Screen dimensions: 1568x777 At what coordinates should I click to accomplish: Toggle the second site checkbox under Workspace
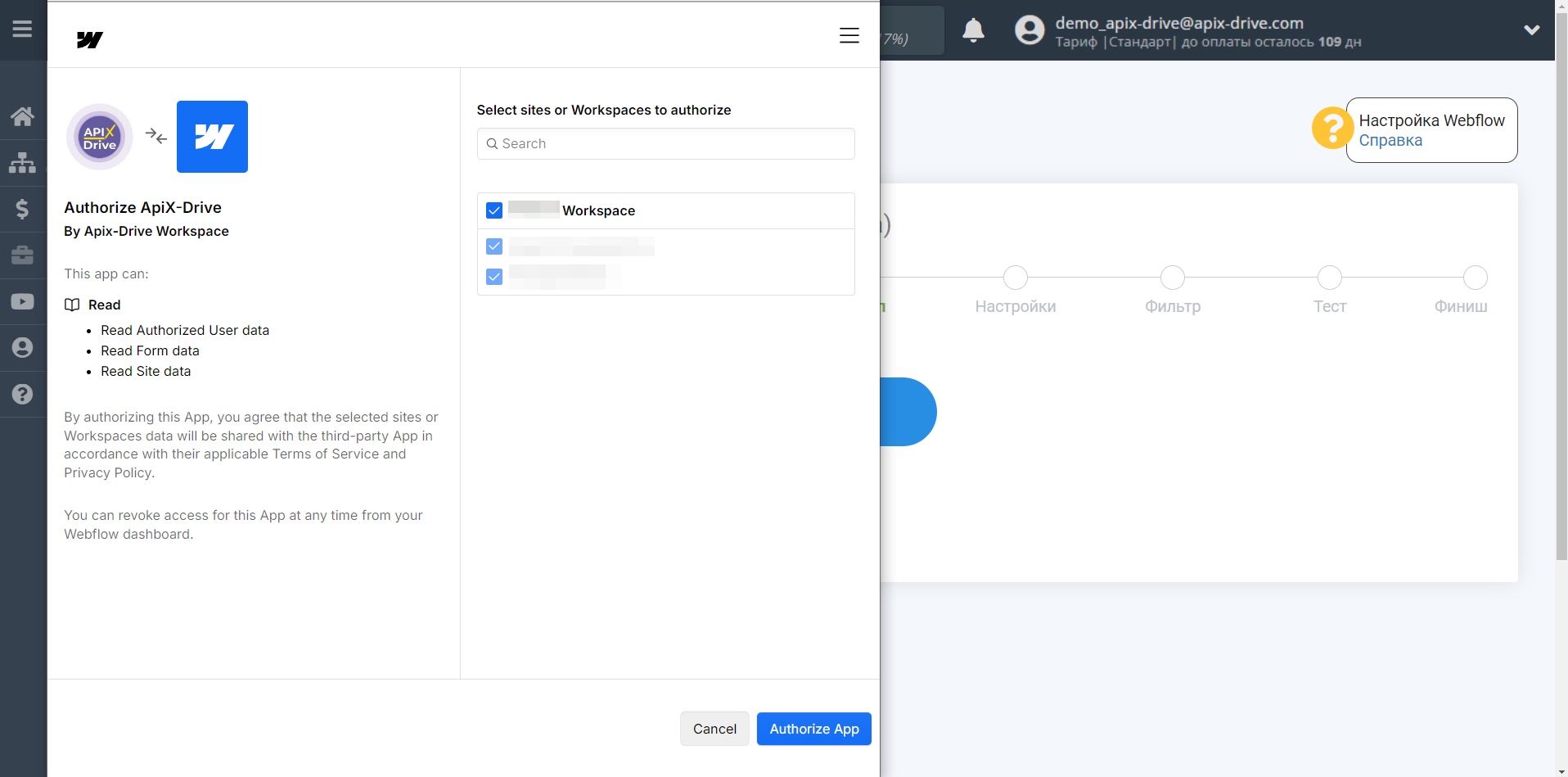[x=494, y=277]
